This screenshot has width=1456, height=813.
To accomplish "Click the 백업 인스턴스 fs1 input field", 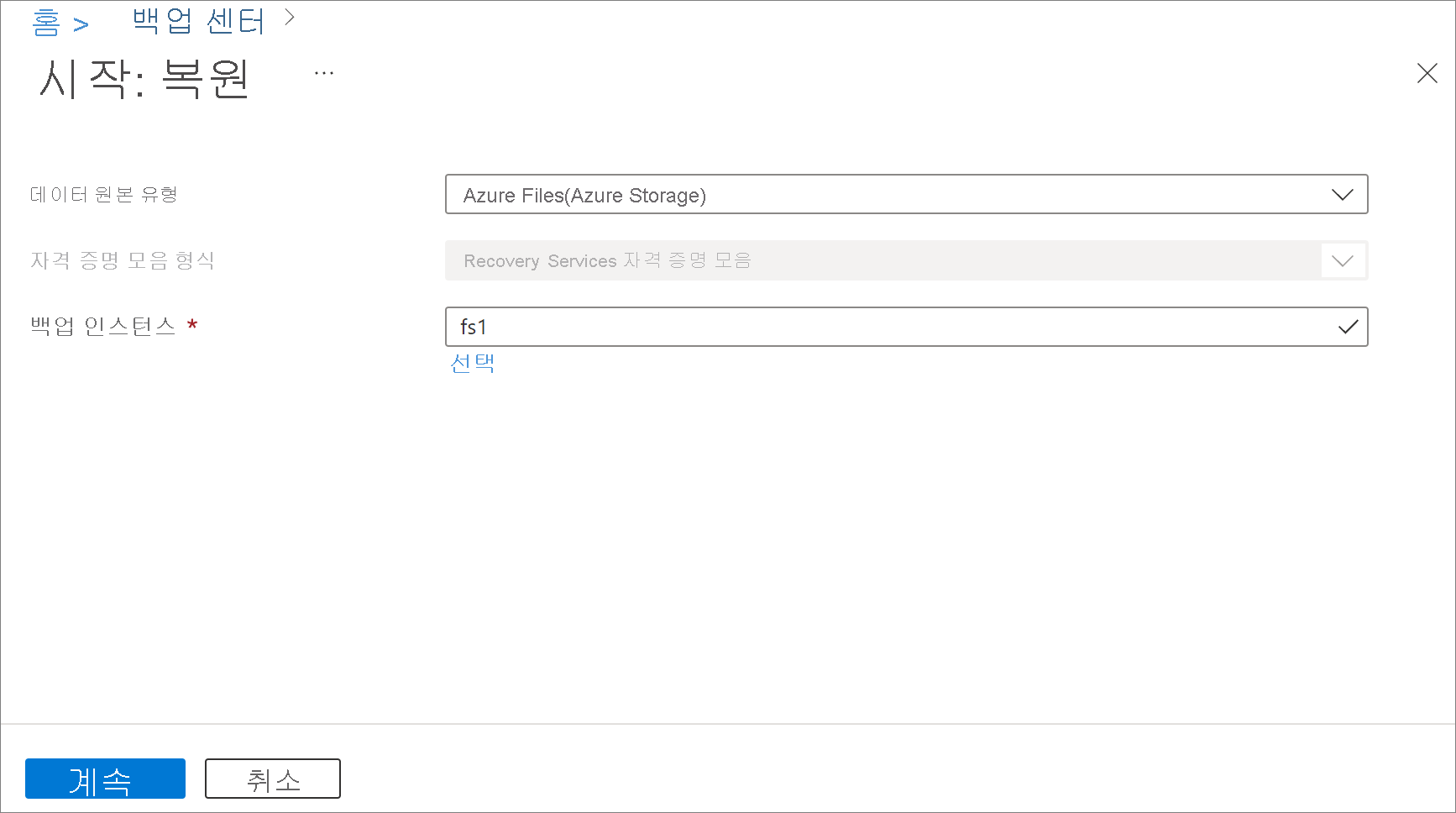I will (x=906, y=327).
